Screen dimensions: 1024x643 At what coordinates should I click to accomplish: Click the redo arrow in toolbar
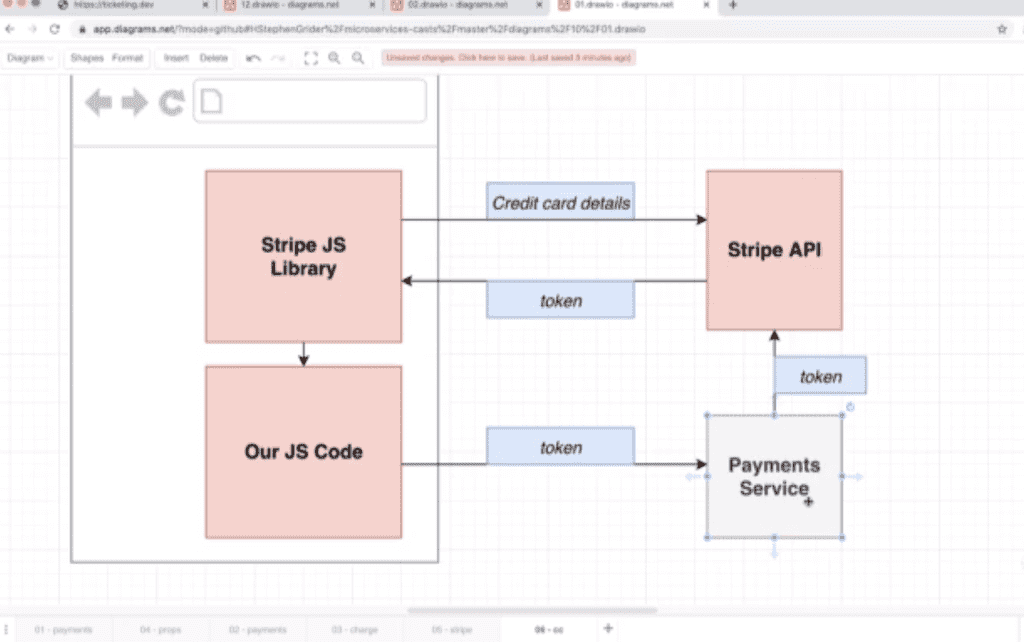pos(278,58)
